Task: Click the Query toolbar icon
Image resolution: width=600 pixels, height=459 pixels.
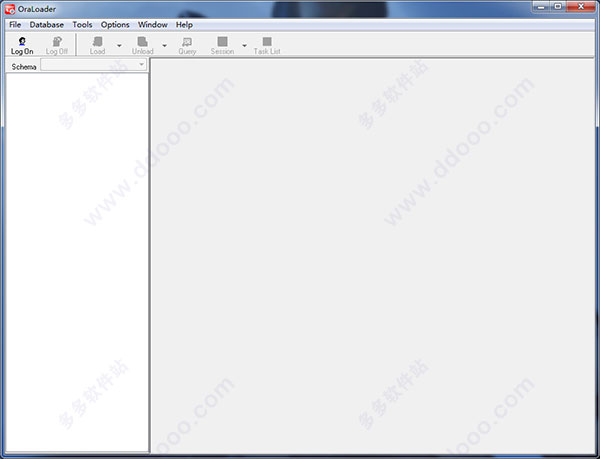Action: click(187, 46)
